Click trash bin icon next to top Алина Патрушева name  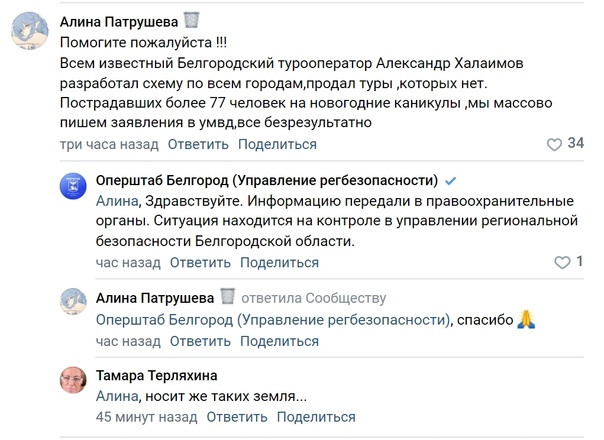(191, 20)
